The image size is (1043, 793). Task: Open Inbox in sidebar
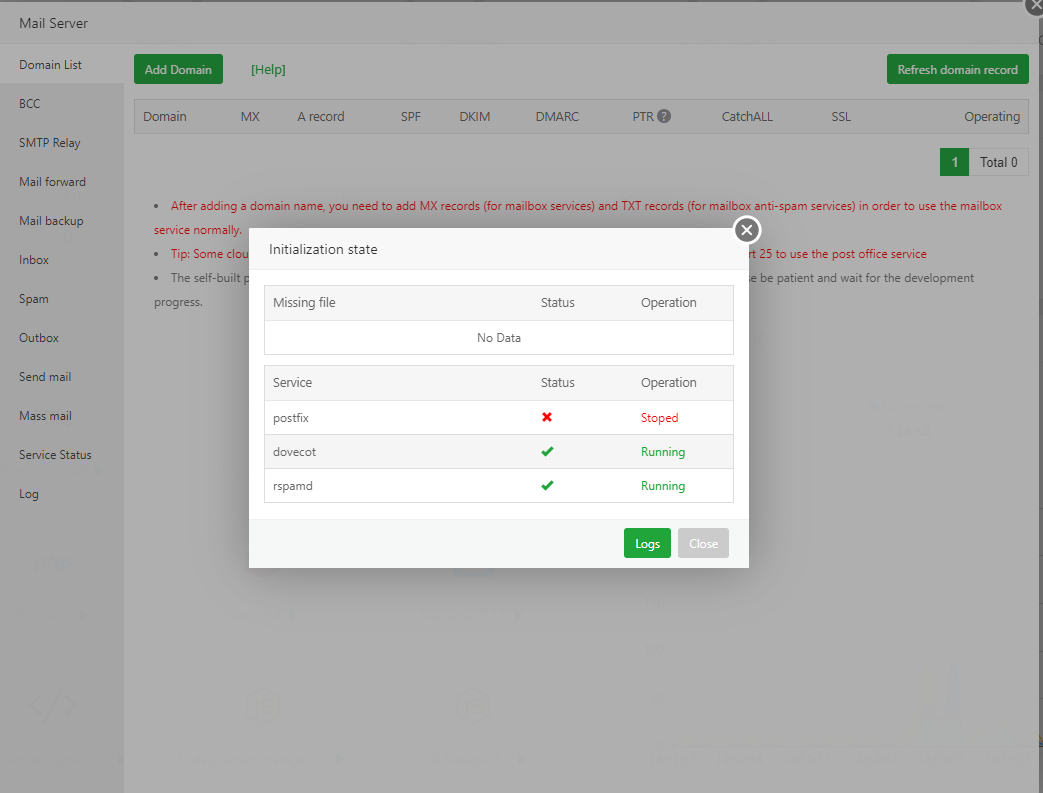point(62,259)
